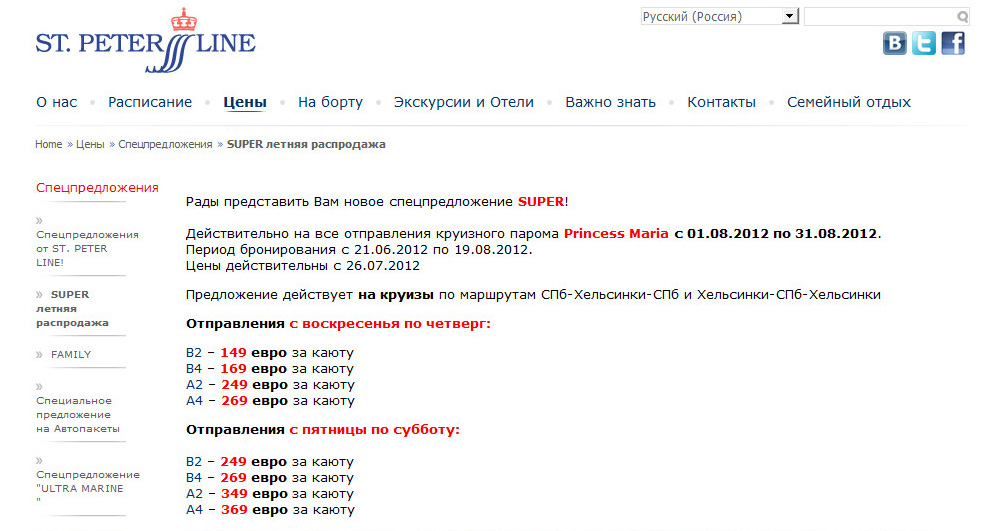990x531 pixels.
Task: Open the Twitter social icon
Action: [923, 43]
